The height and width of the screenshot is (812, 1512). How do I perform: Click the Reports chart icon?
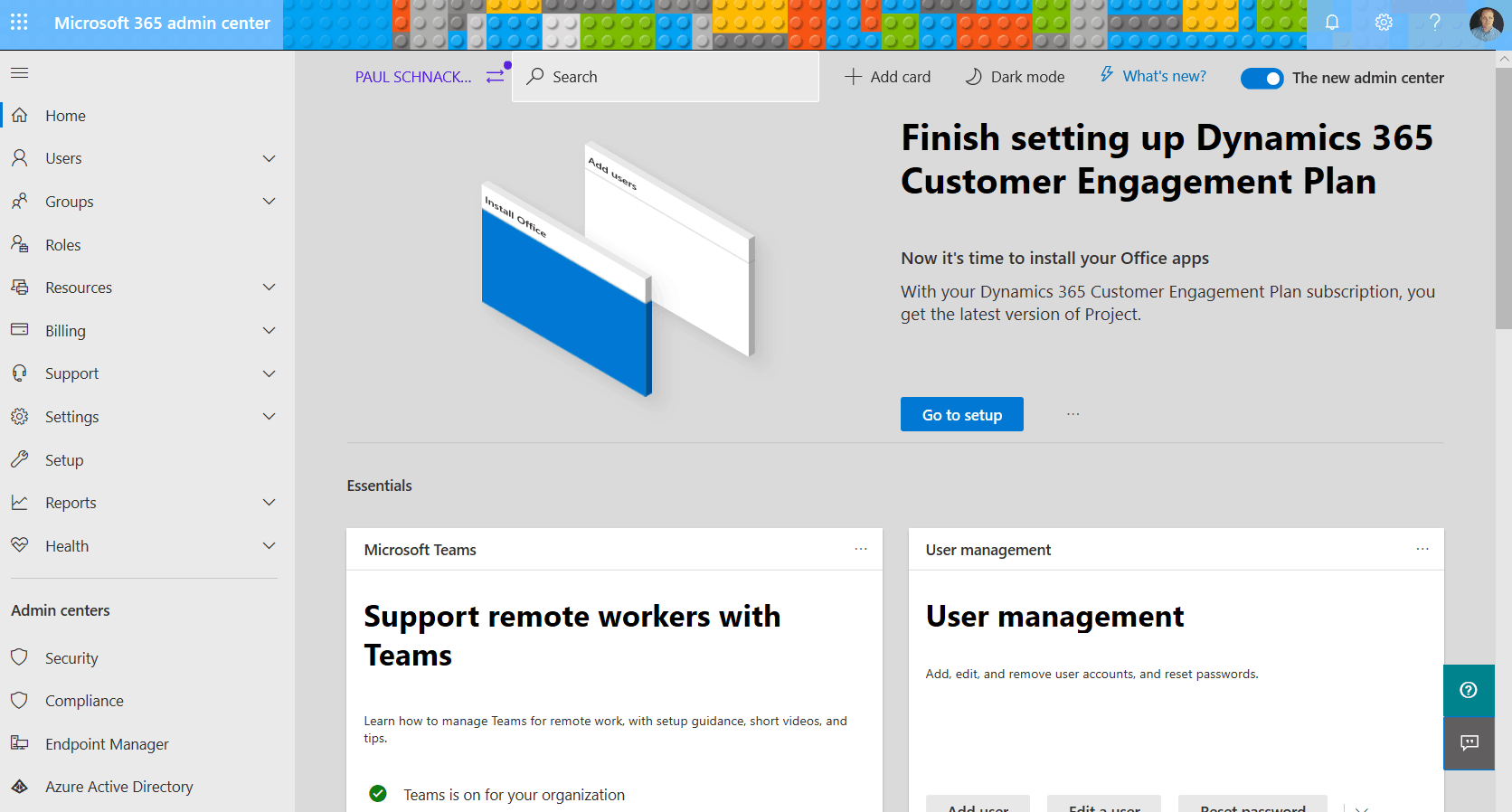pyautogui.click(x=20, y=502)
